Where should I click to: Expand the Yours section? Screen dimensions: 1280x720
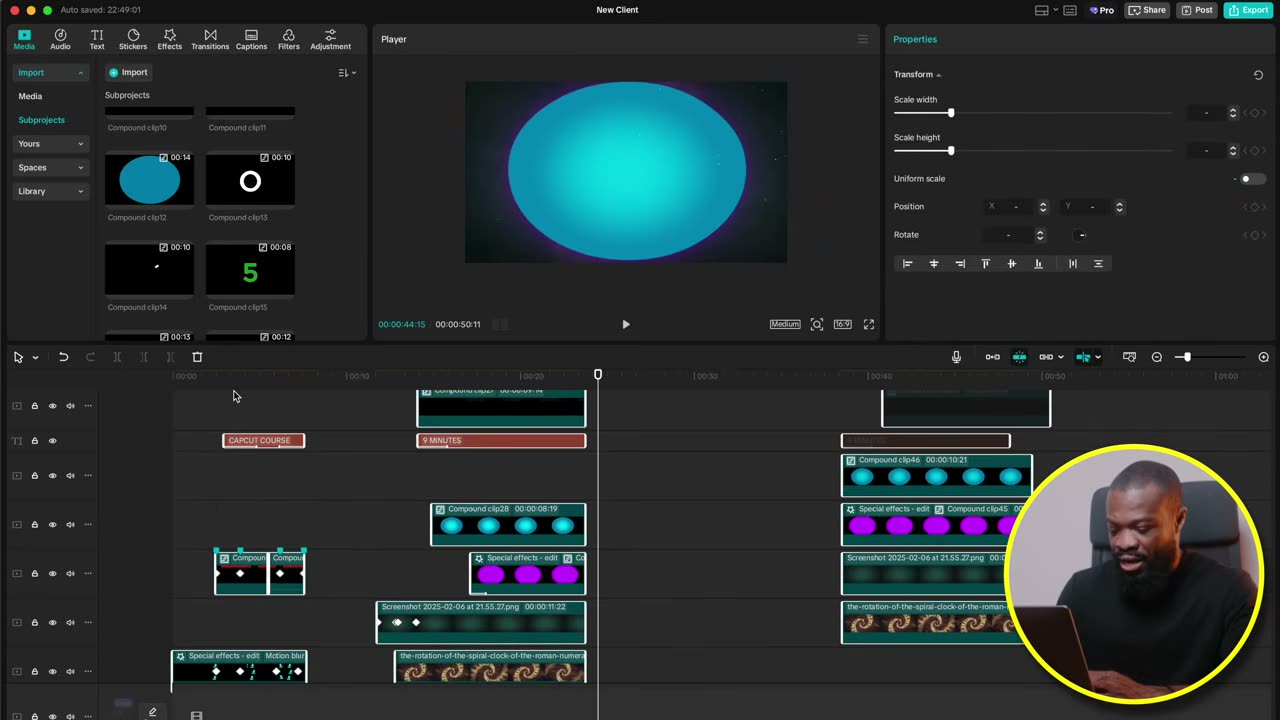click(x=50, y=144)
